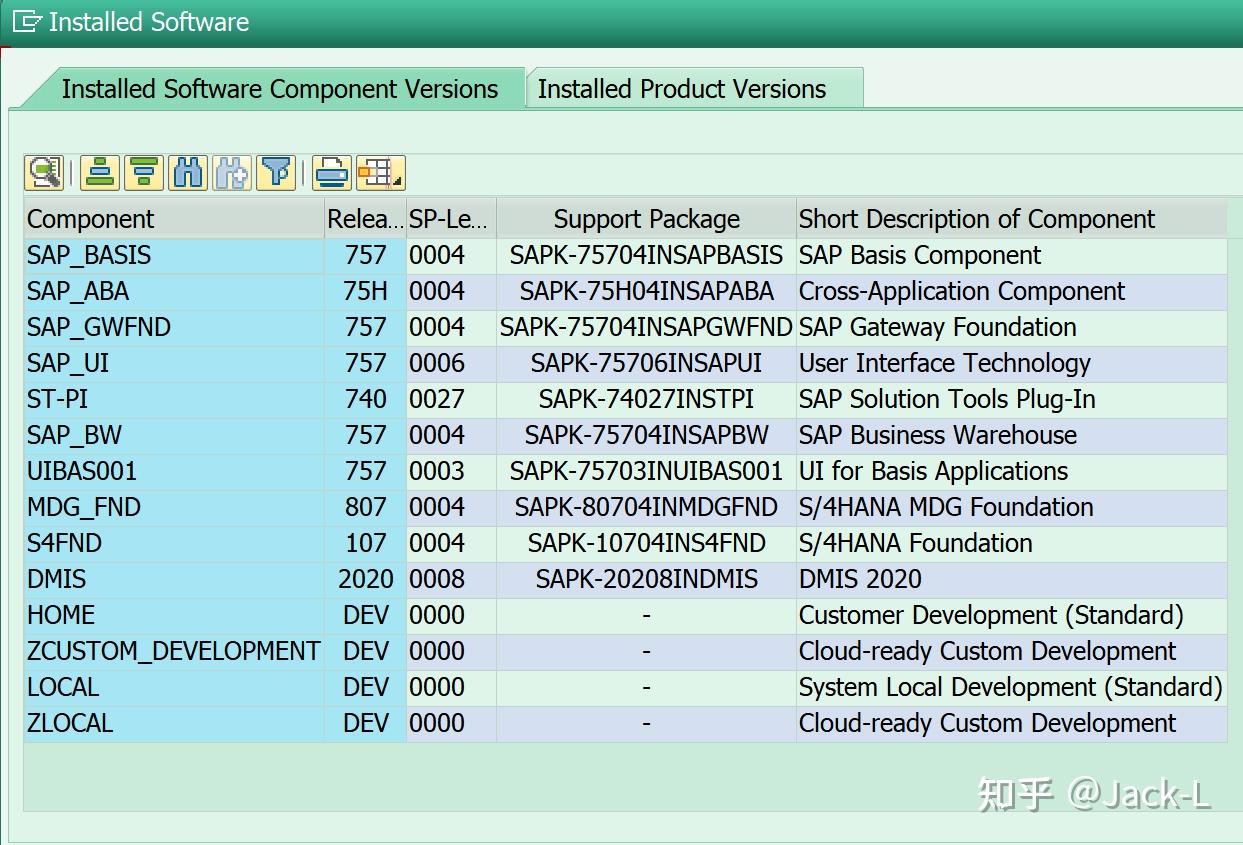
Task: Click the S4FND component cell
Action: coord(174,543)
